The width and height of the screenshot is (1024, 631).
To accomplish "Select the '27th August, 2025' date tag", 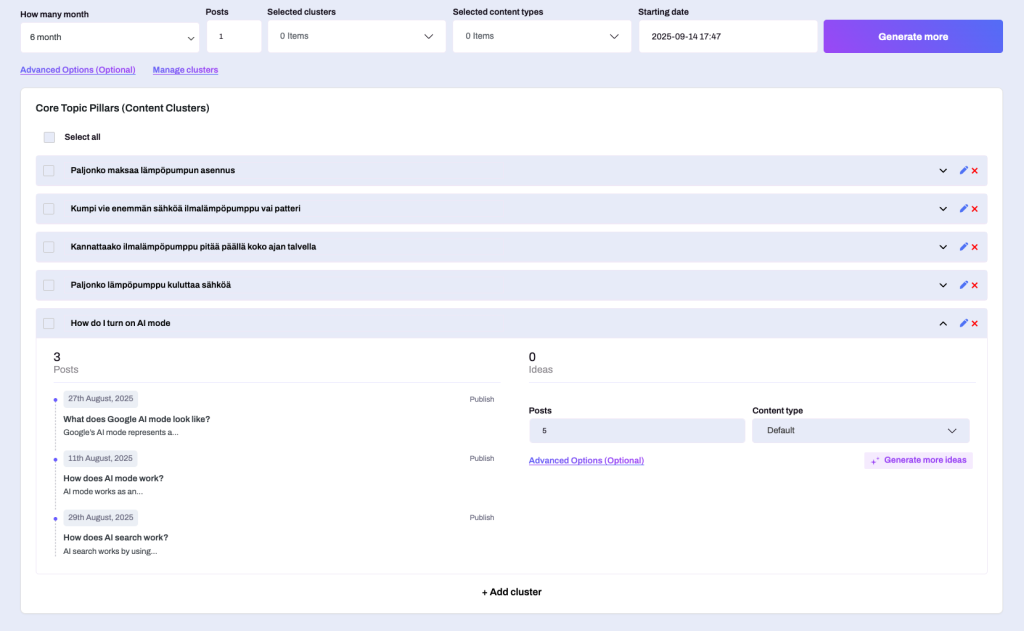I will (101, 398).
